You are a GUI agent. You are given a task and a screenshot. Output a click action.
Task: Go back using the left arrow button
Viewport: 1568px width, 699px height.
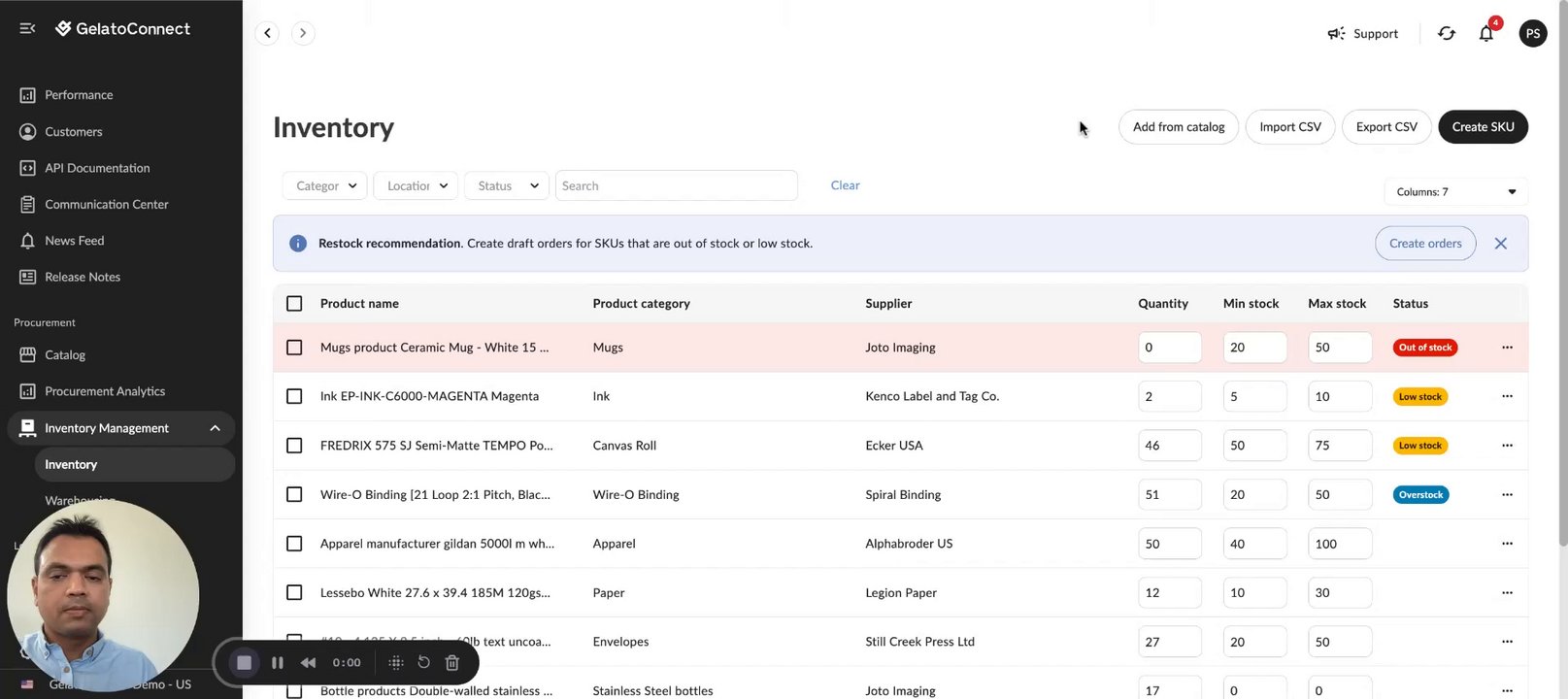(267, 33)
